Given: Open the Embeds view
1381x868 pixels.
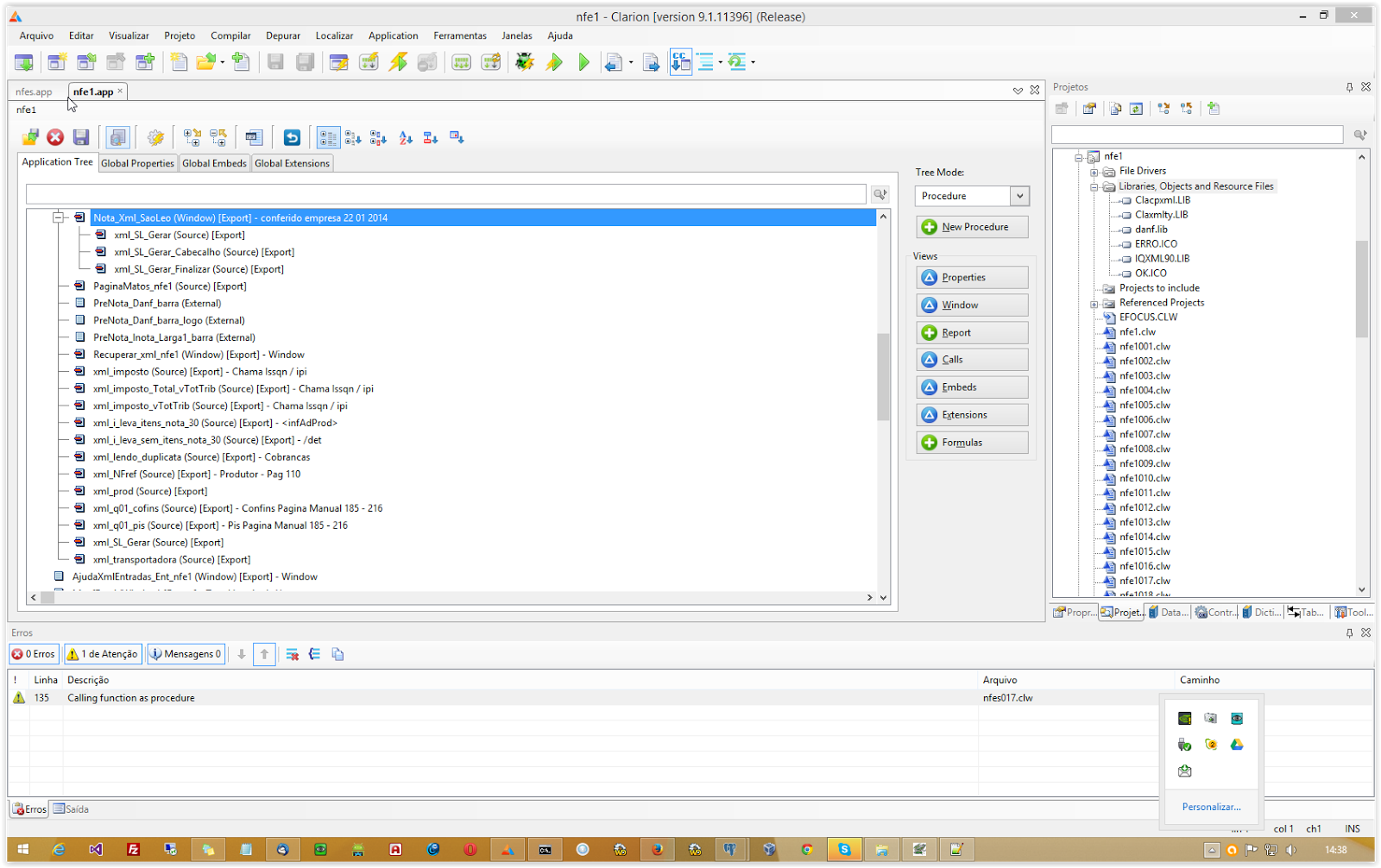Looking at the screenshot, I should click(972, 387).
